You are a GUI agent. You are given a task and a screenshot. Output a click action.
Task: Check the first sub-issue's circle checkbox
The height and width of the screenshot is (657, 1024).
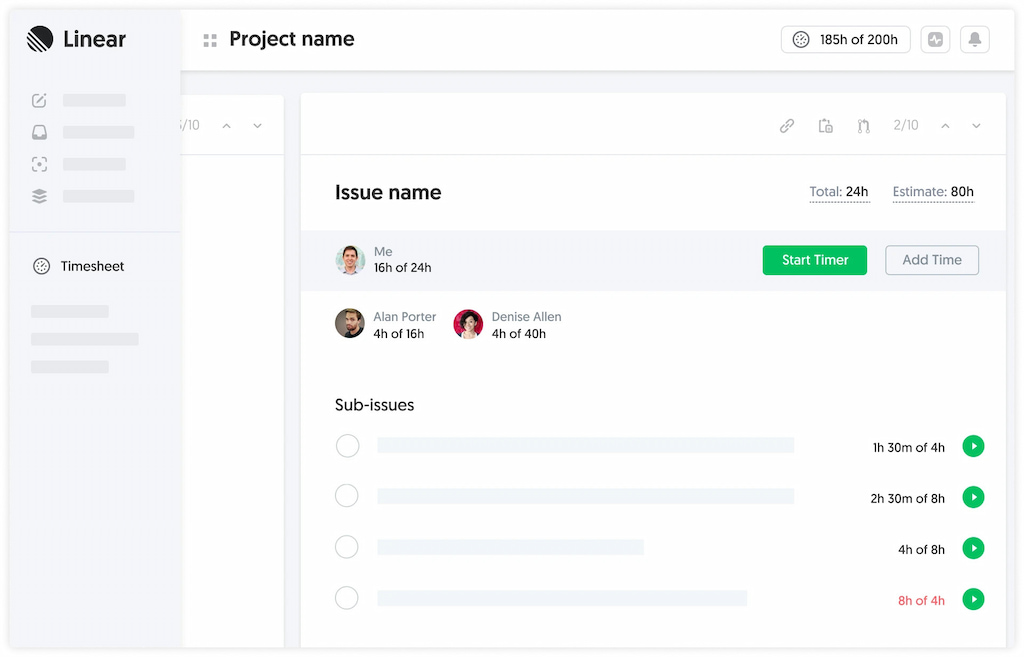click(347, 446)
